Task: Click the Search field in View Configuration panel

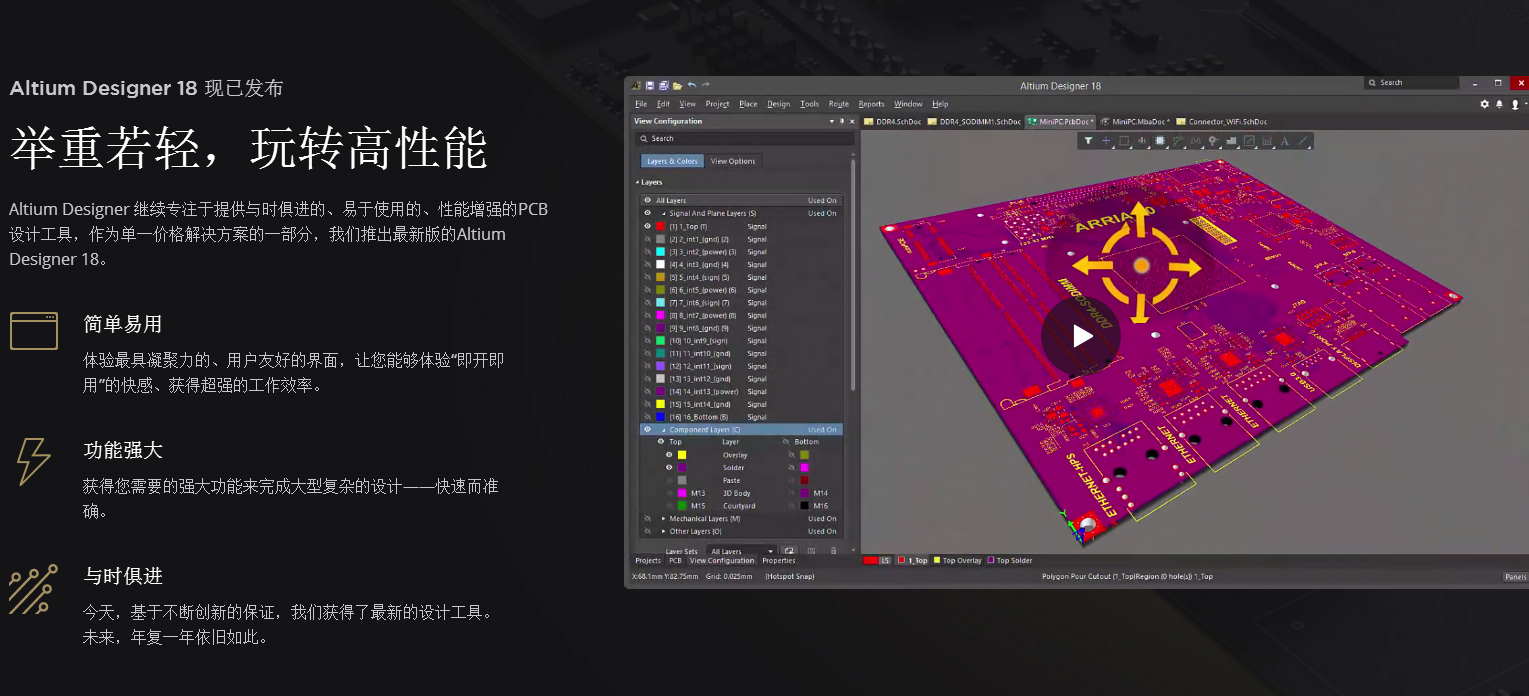Action: coord(744,139)
